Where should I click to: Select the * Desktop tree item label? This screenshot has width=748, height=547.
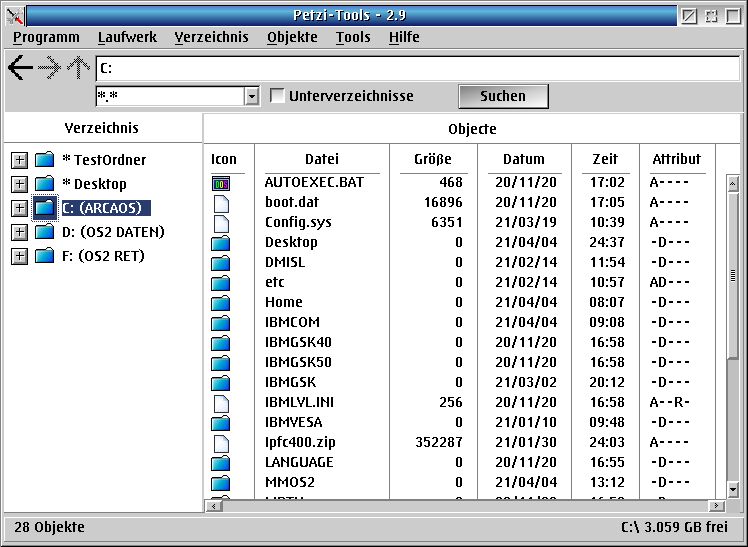[x=94, y=184]
